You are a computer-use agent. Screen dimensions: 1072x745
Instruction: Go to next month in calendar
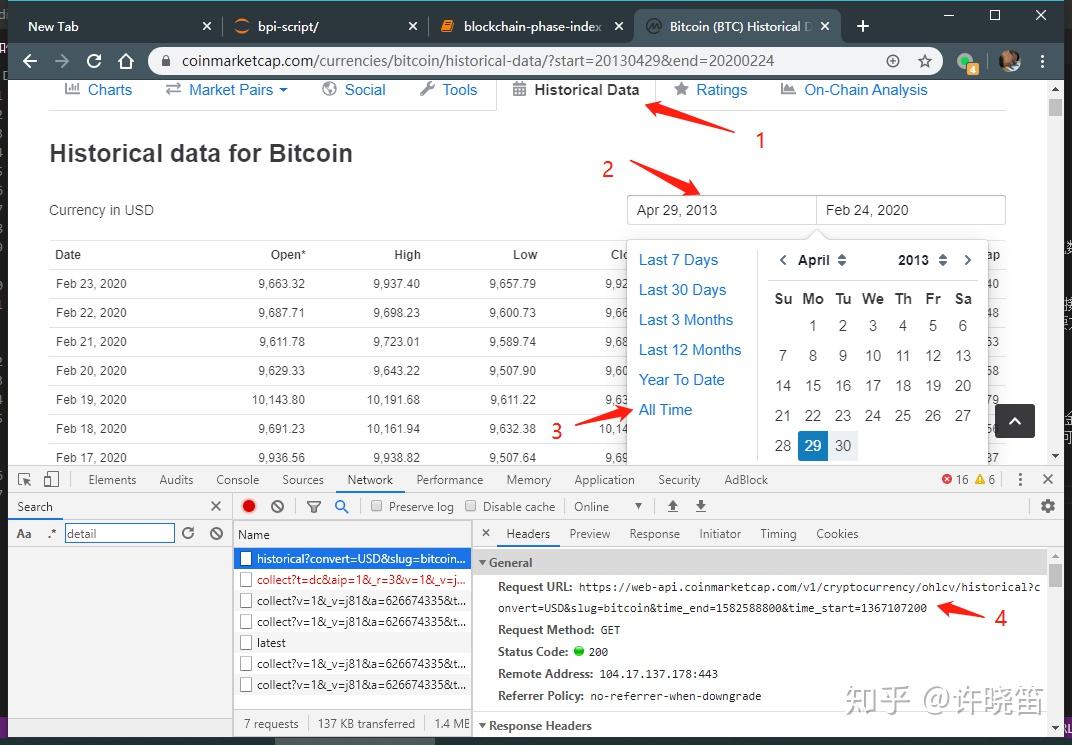click(967, 260)
